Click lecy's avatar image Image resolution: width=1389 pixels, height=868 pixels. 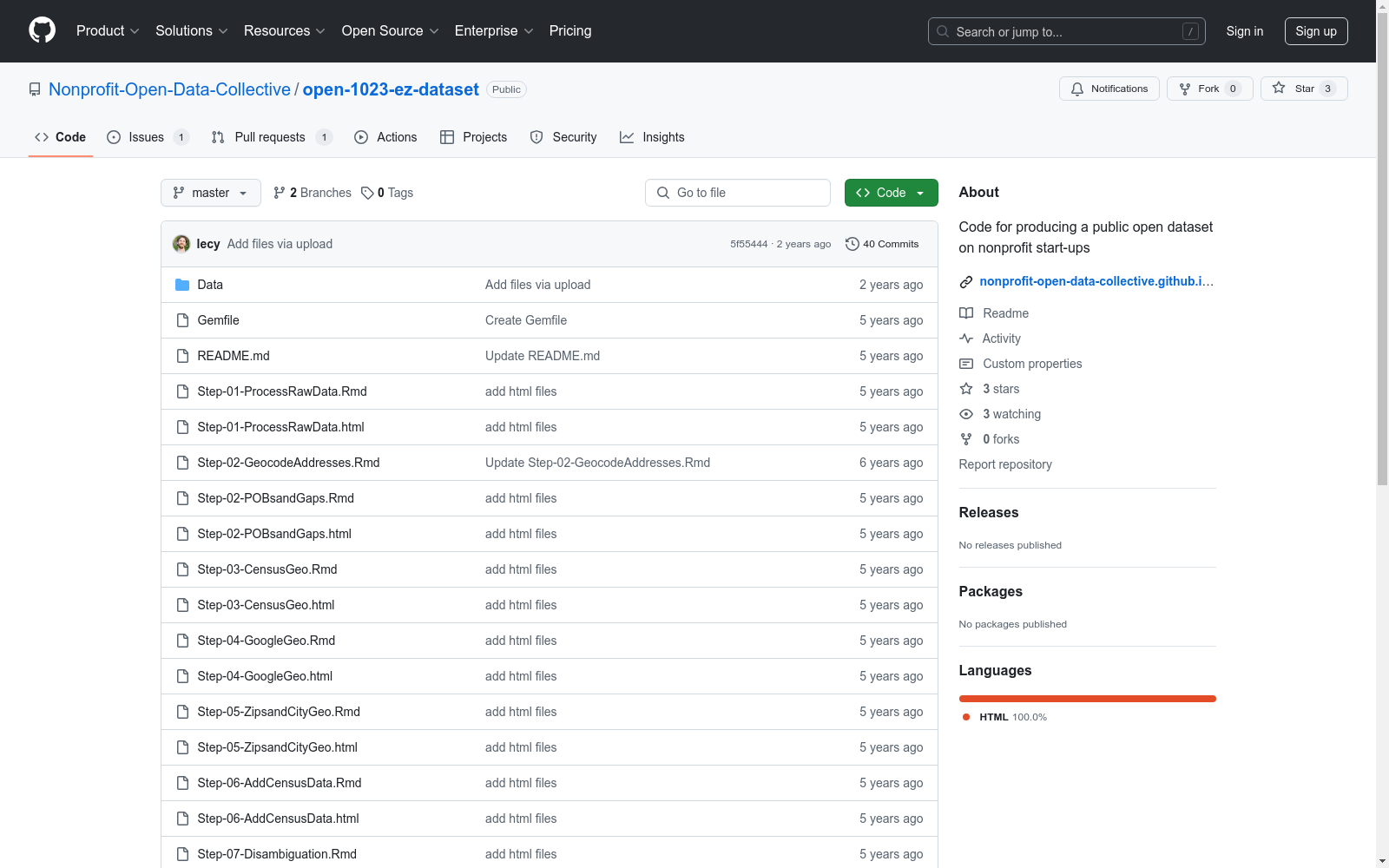pyautogui.click(x=181, y=244)
